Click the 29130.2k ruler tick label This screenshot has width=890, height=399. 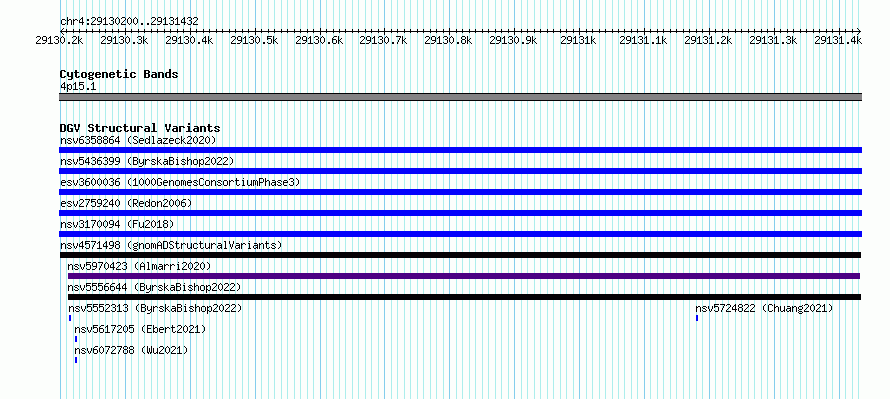[59, 40]
